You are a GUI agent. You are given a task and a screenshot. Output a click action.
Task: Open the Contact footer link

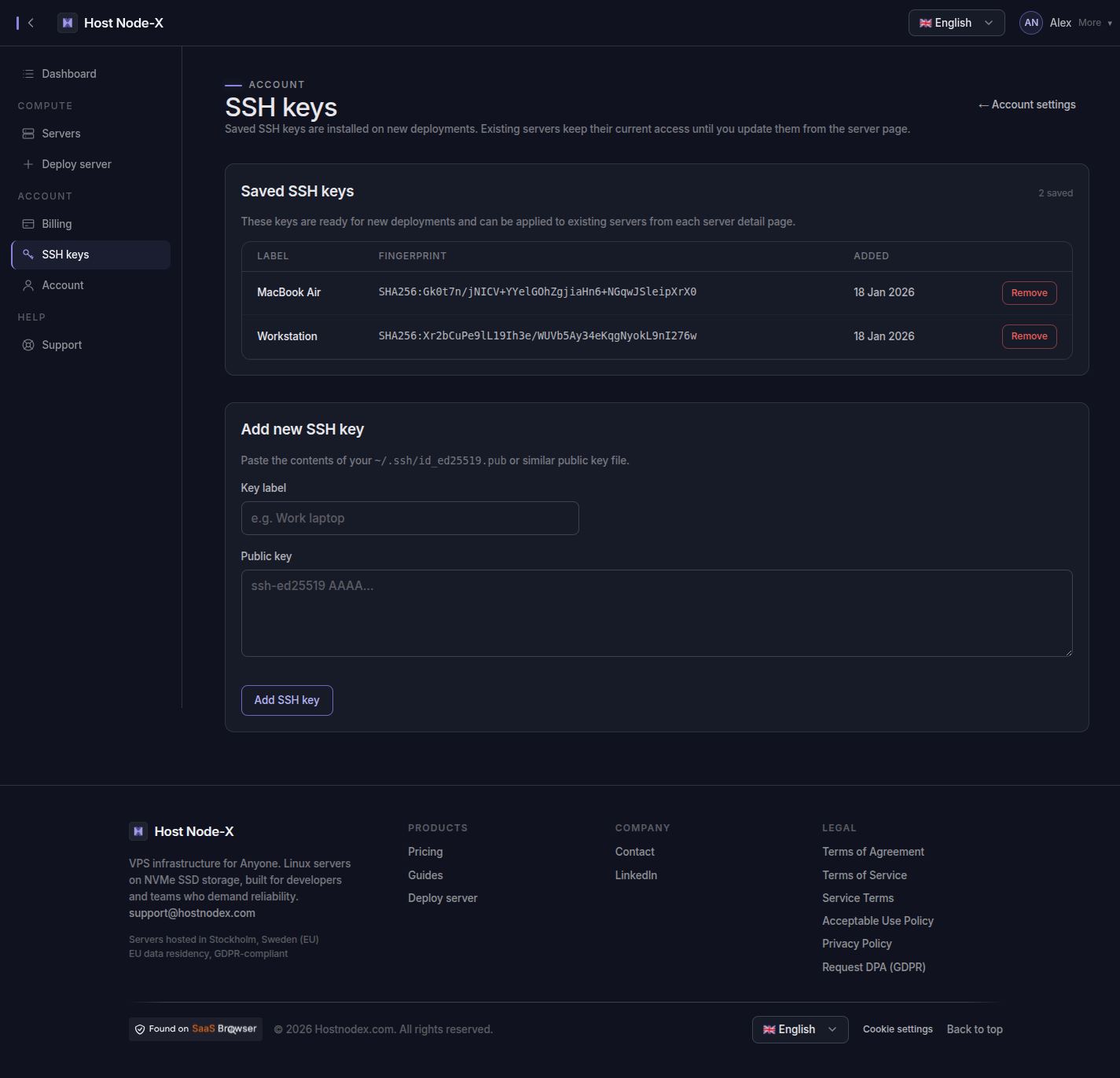[x=635, y=852]
